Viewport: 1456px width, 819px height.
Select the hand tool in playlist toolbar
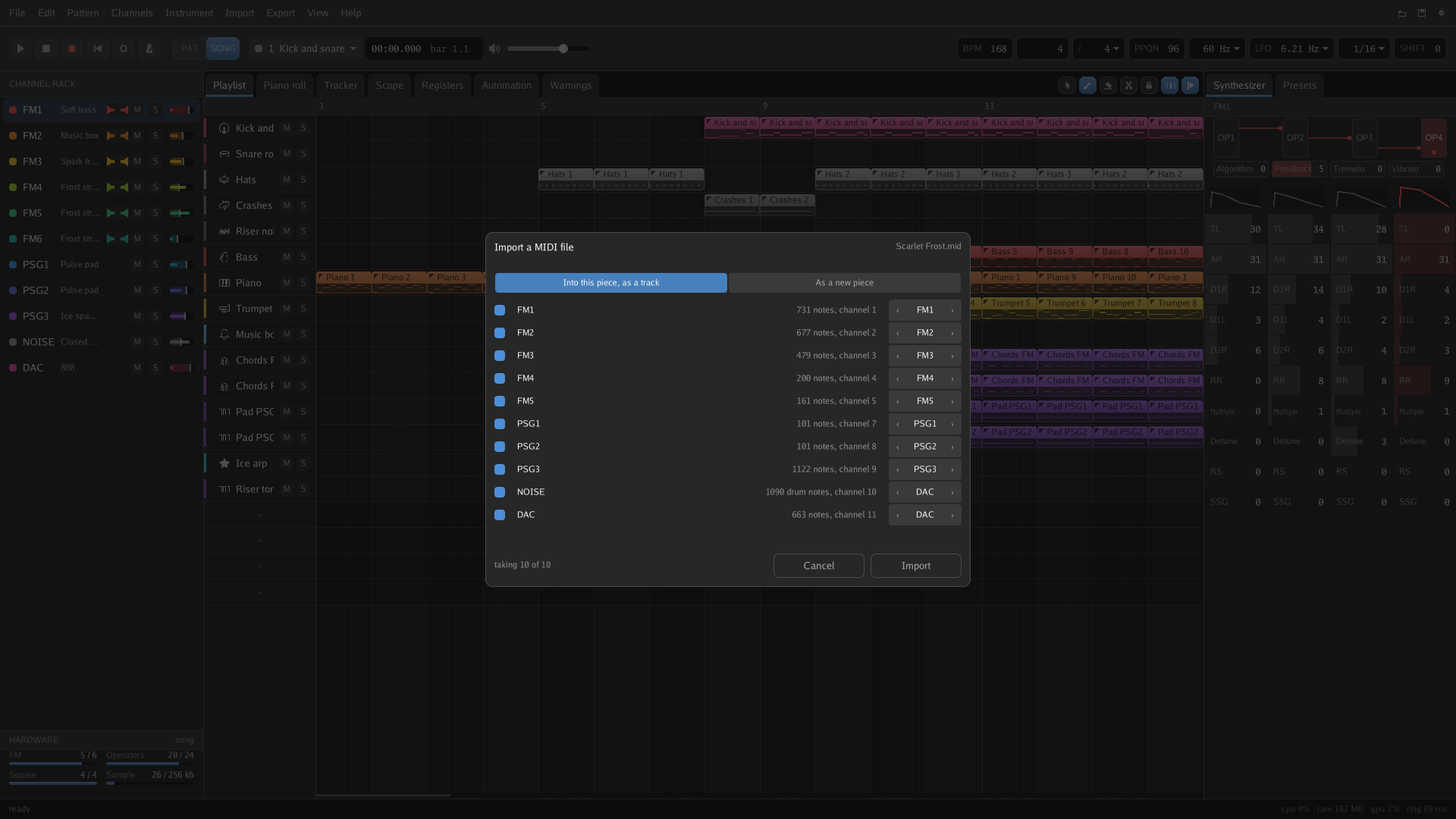click(x=1149, y=86)
